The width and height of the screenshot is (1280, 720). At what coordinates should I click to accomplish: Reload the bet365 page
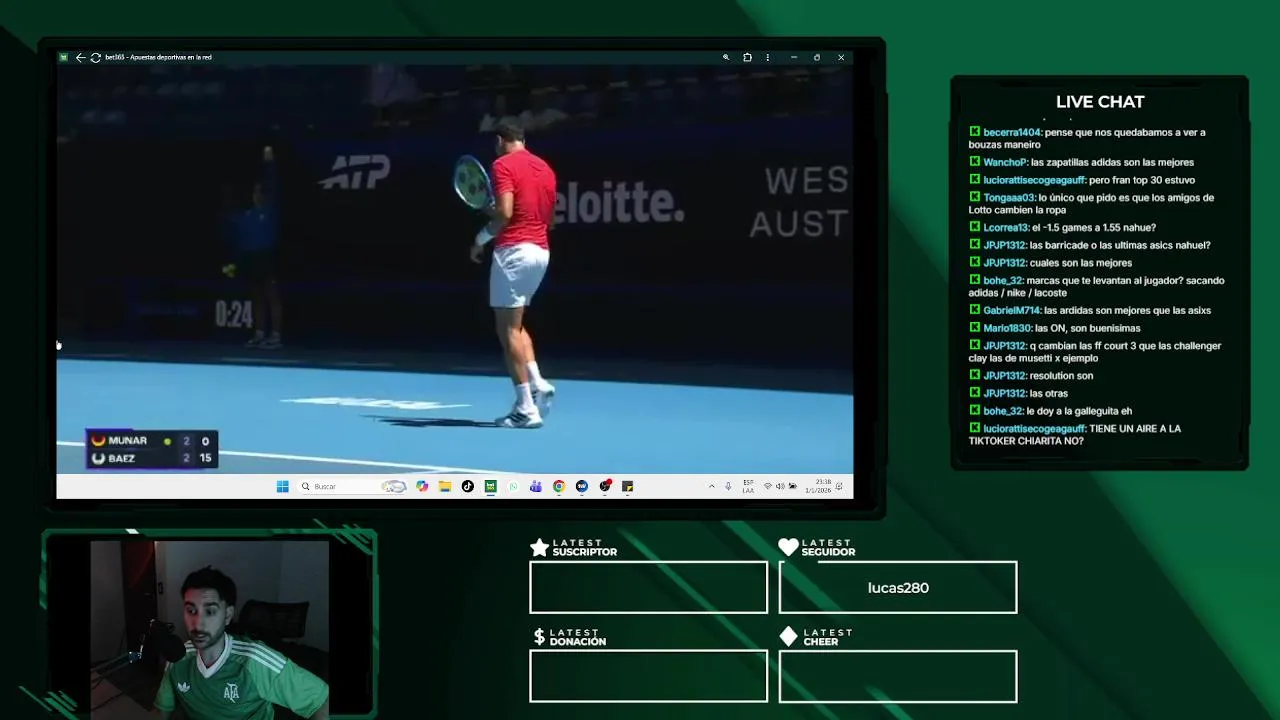(95, 57)
